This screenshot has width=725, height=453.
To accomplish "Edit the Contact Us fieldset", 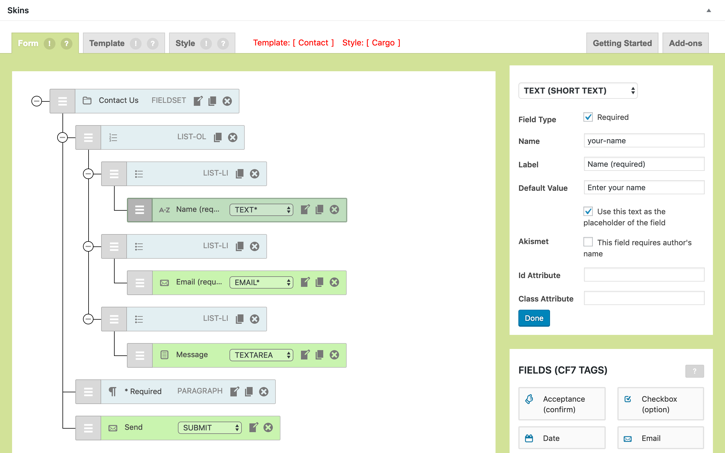I will pos(198,101).
